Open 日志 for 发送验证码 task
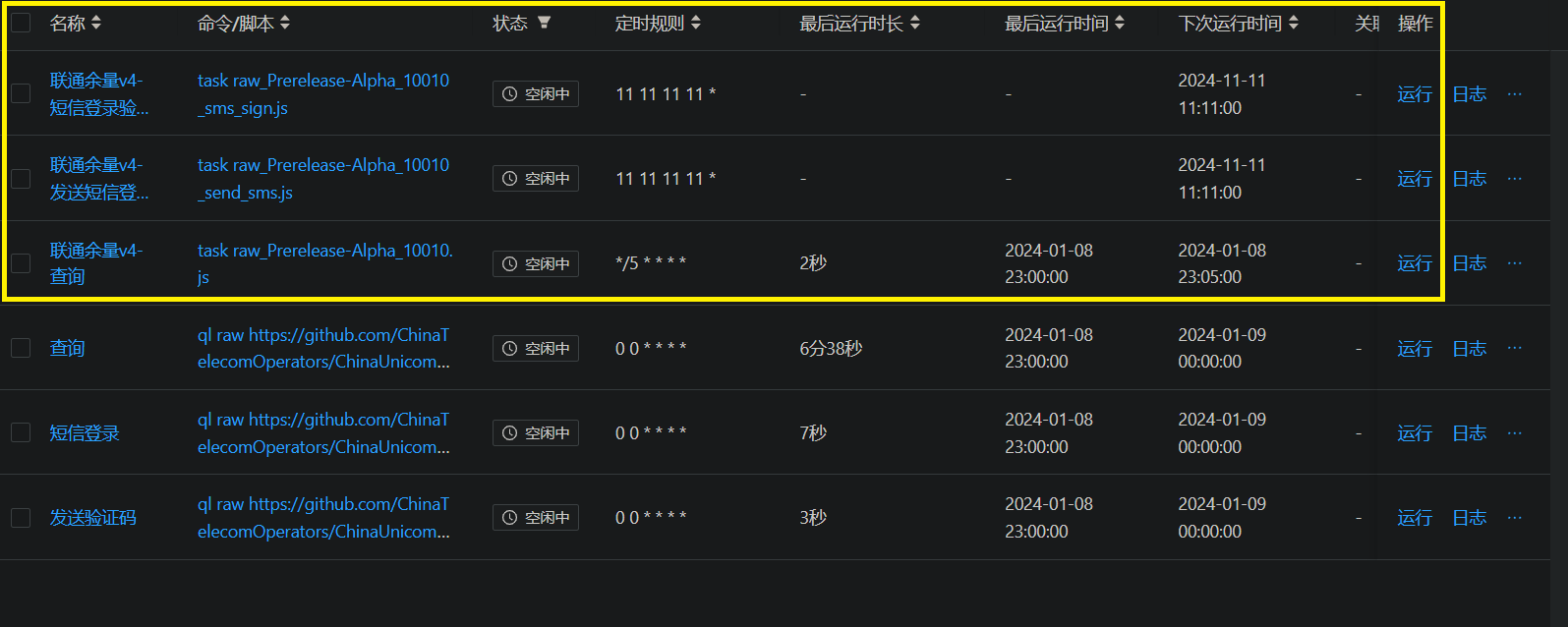This screenshot has width=1568, height=627. [1469, 518]
